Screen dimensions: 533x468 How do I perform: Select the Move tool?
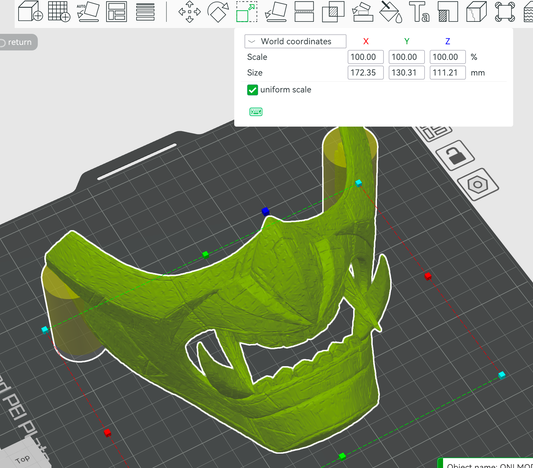point(189,12)
